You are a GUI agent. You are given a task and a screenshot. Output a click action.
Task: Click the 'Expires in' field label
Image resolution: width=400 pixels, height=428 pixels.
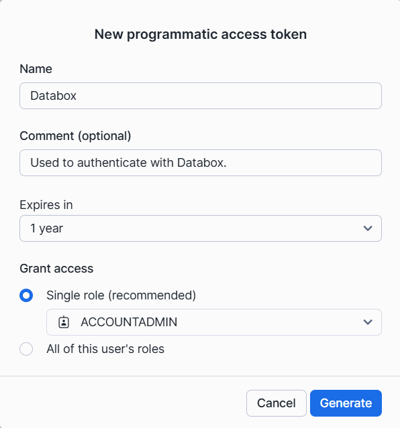pyautogui.click(x=46, y=205)
